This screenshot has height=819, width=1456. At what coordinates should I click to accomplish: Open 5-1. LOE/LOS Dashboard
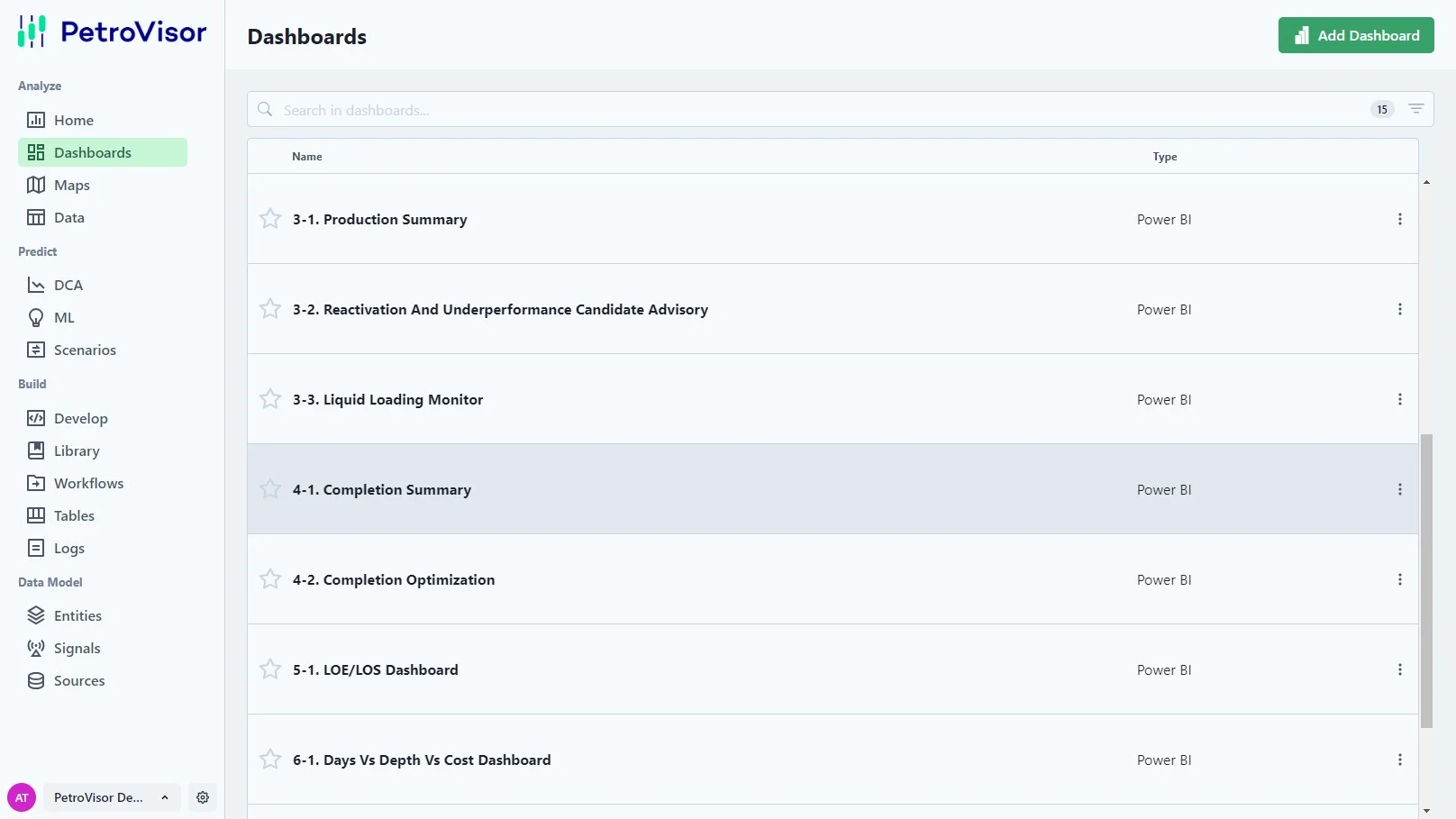pos(376,670)
